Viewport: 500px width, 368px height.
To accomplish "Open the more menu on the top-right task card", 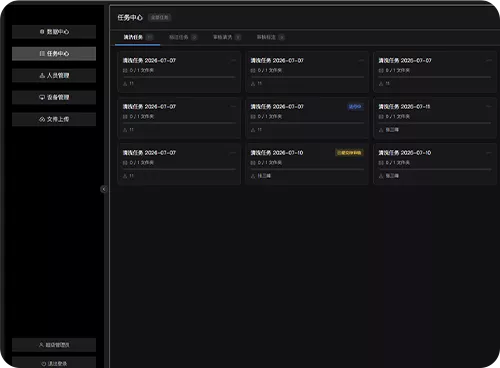I will pyautogui.click(x=489, y=61).
